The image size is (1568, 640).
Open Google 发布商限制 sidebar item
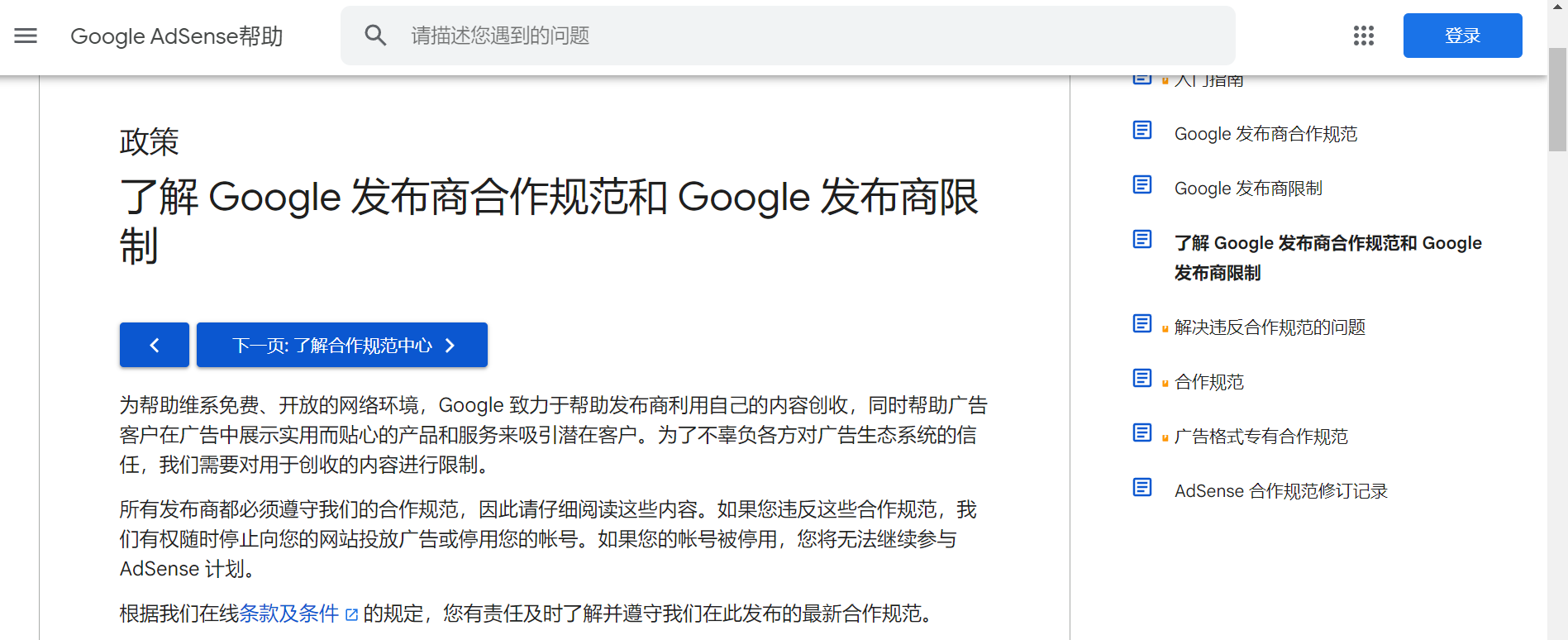click(1248, 189)
